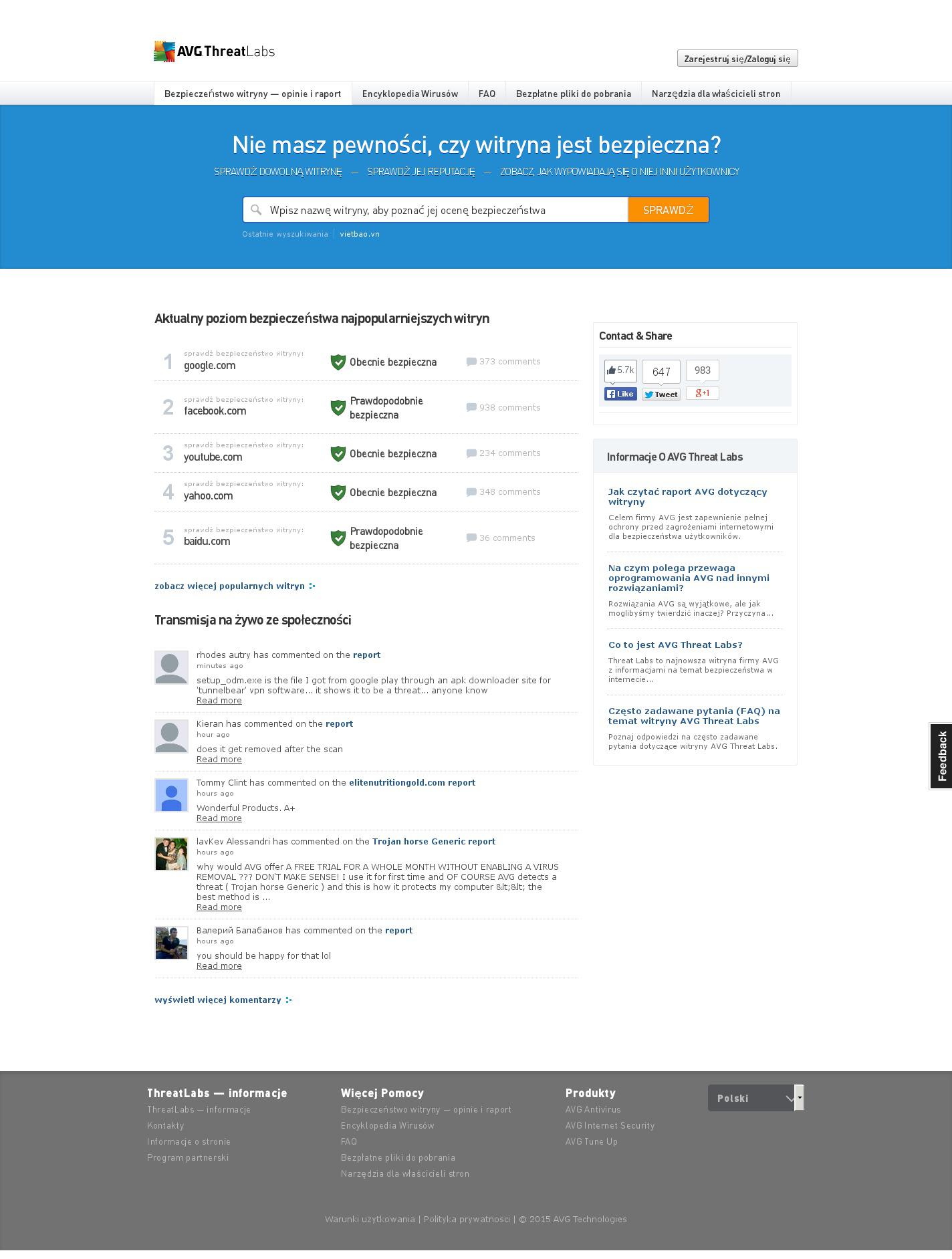Open the Polski language dropdown
The width and height of the screenshot is (952, 1259).
[755, 1098]
